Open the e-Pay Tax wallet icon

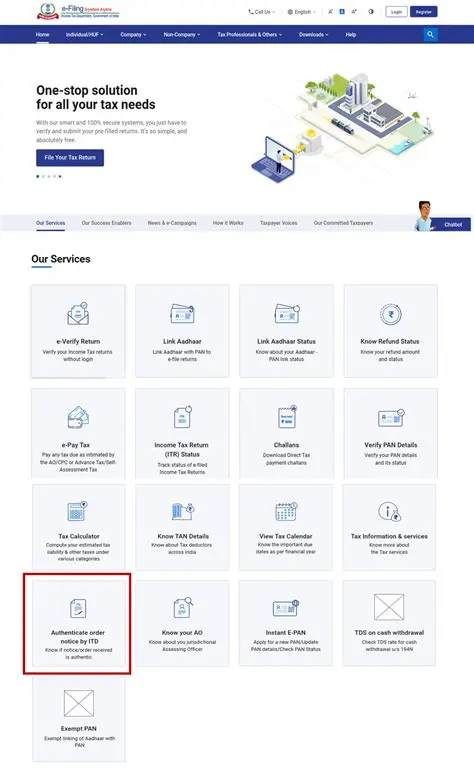(78, 417)
